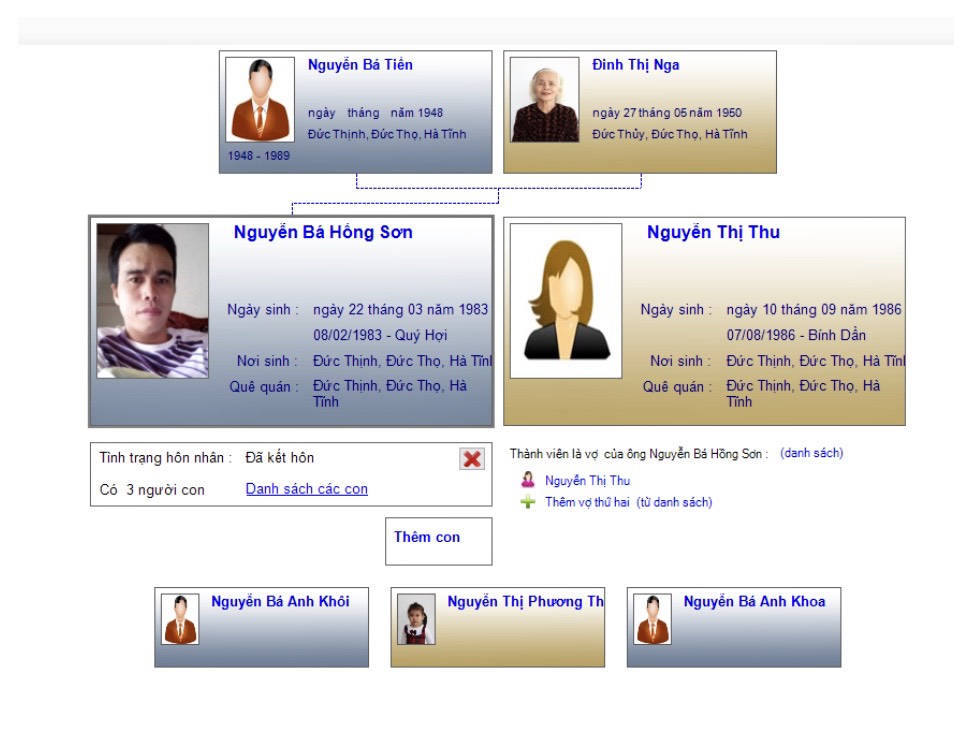Click Nguyễn Bá Anh Khoa's avatar icon

tap(652, 619)
